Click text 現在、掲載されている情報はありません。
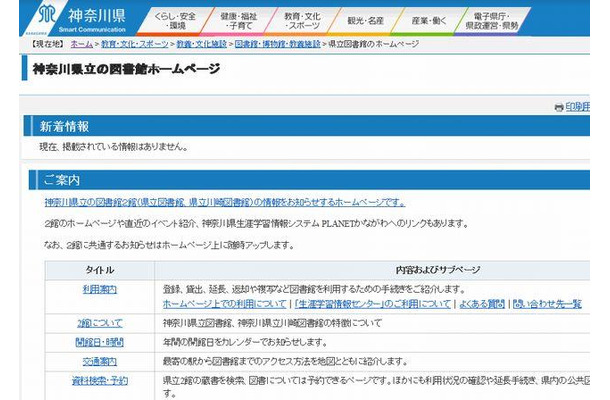 point(114,147)
